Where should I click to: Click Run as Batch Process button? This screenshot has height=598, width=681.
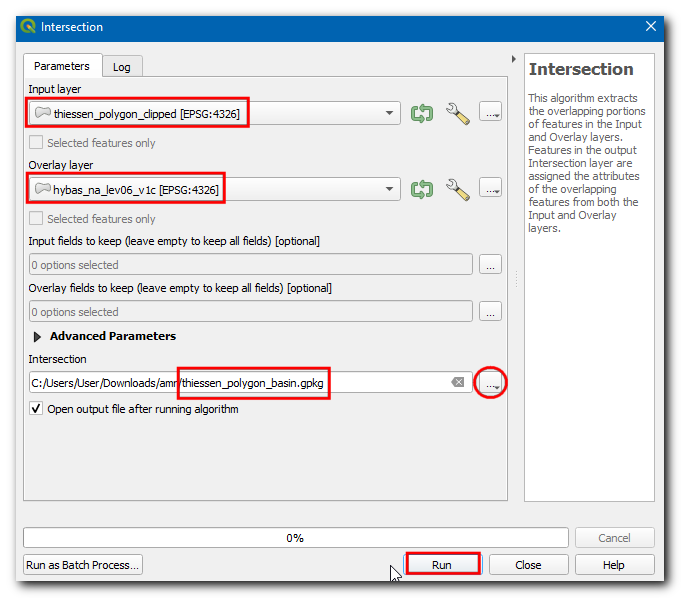83,565
